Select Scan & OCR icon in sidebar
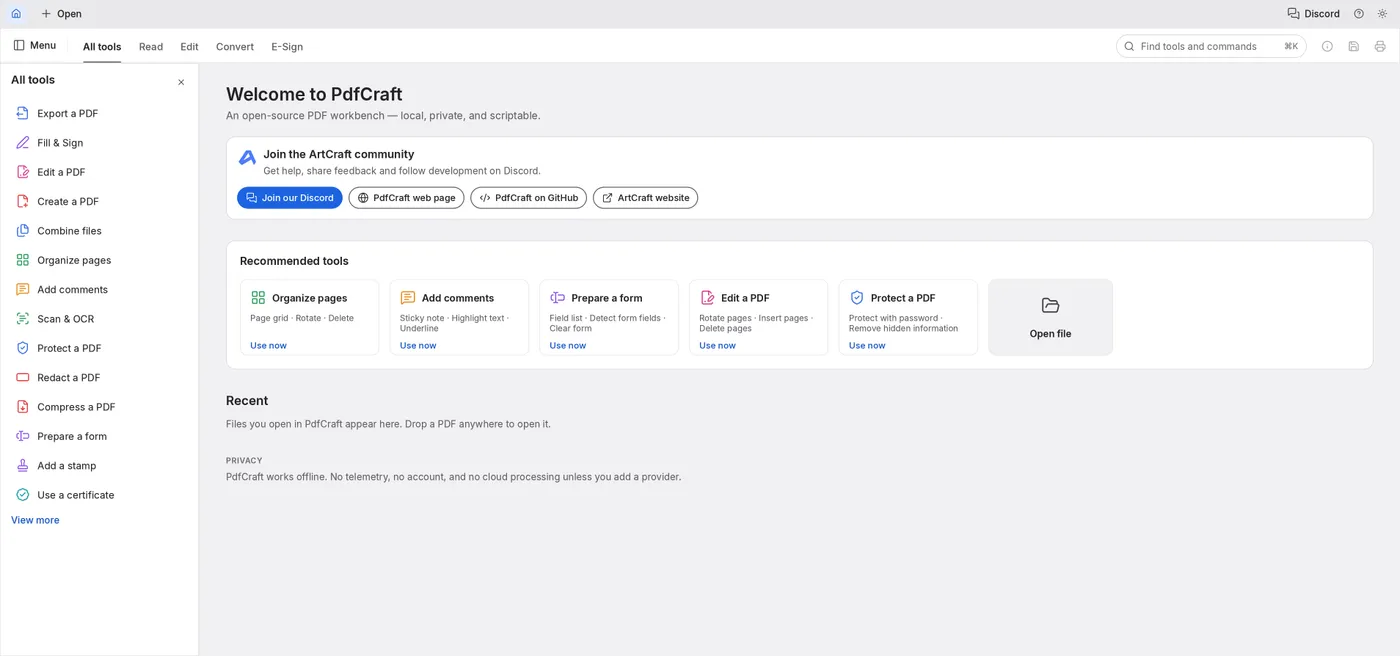 [x=23, y=319]
